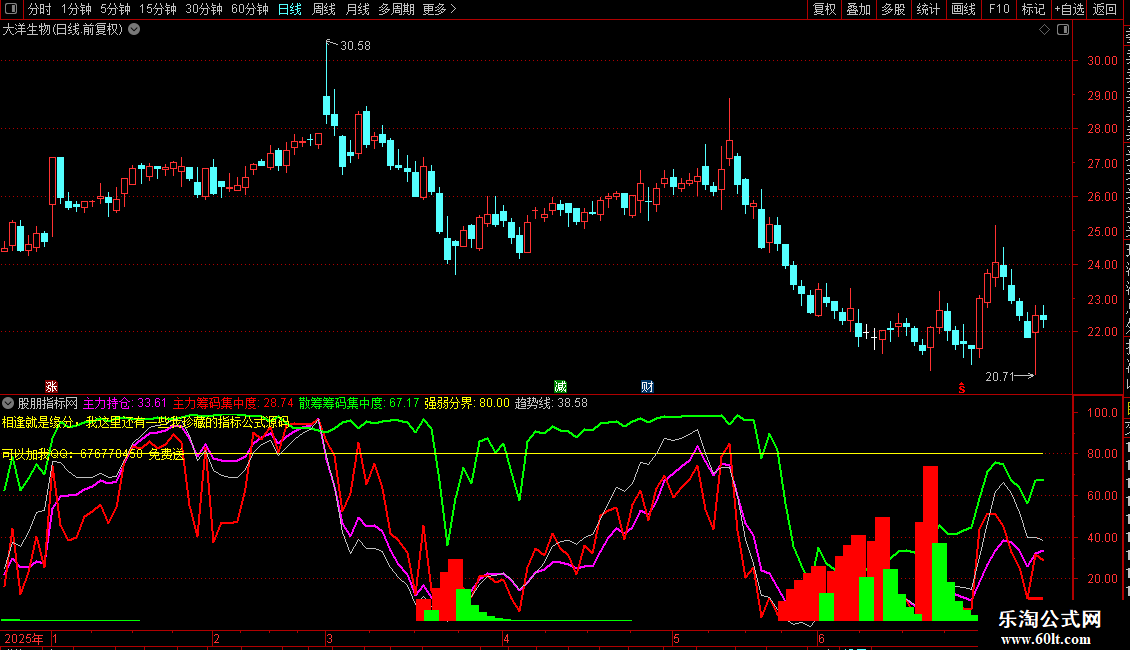Switch to the 周线 weekly chart
Viewport: 1130px width, 650px height.
324,9
